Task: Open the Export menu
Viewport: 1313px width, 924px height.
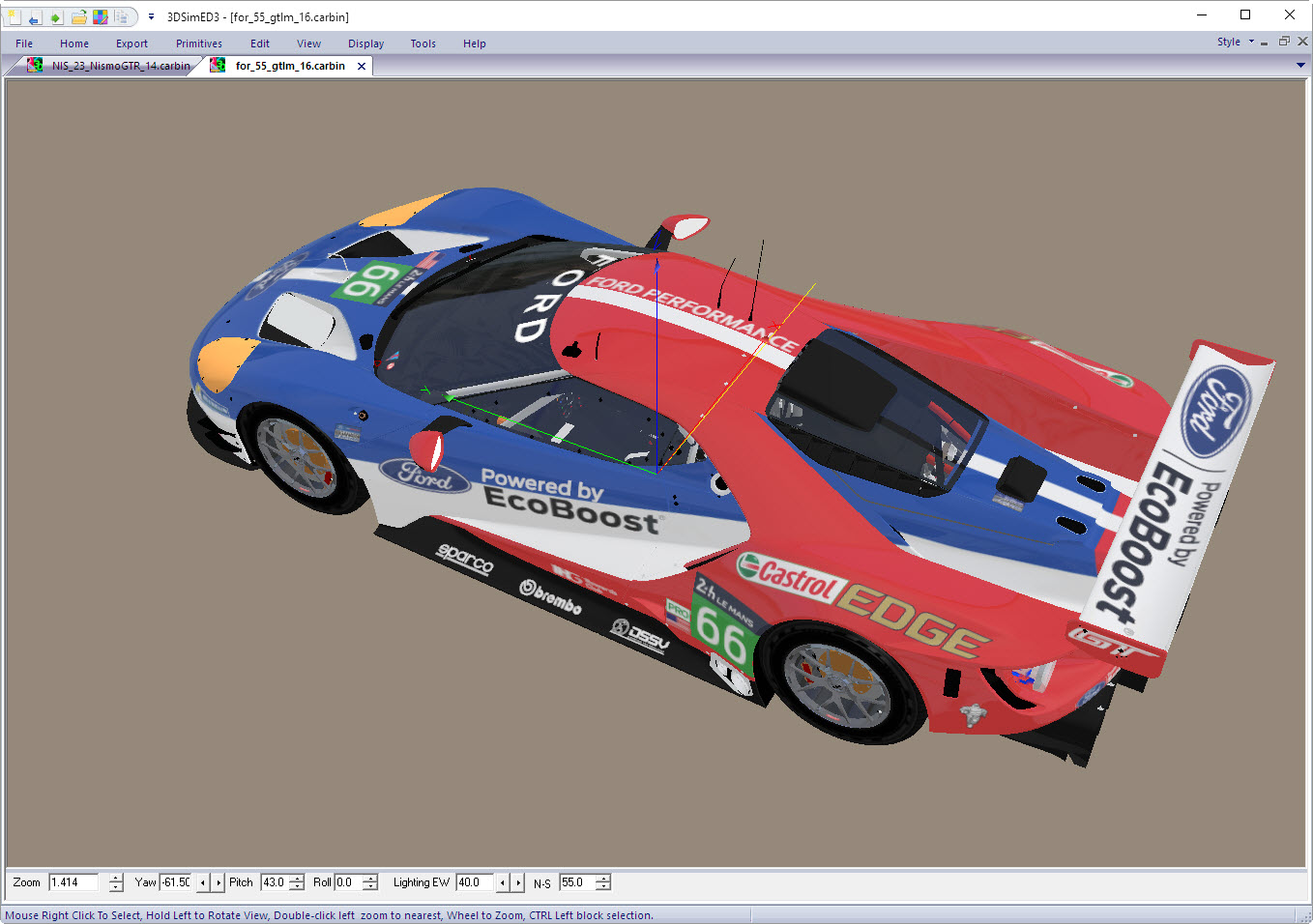Action: point(131,43)
